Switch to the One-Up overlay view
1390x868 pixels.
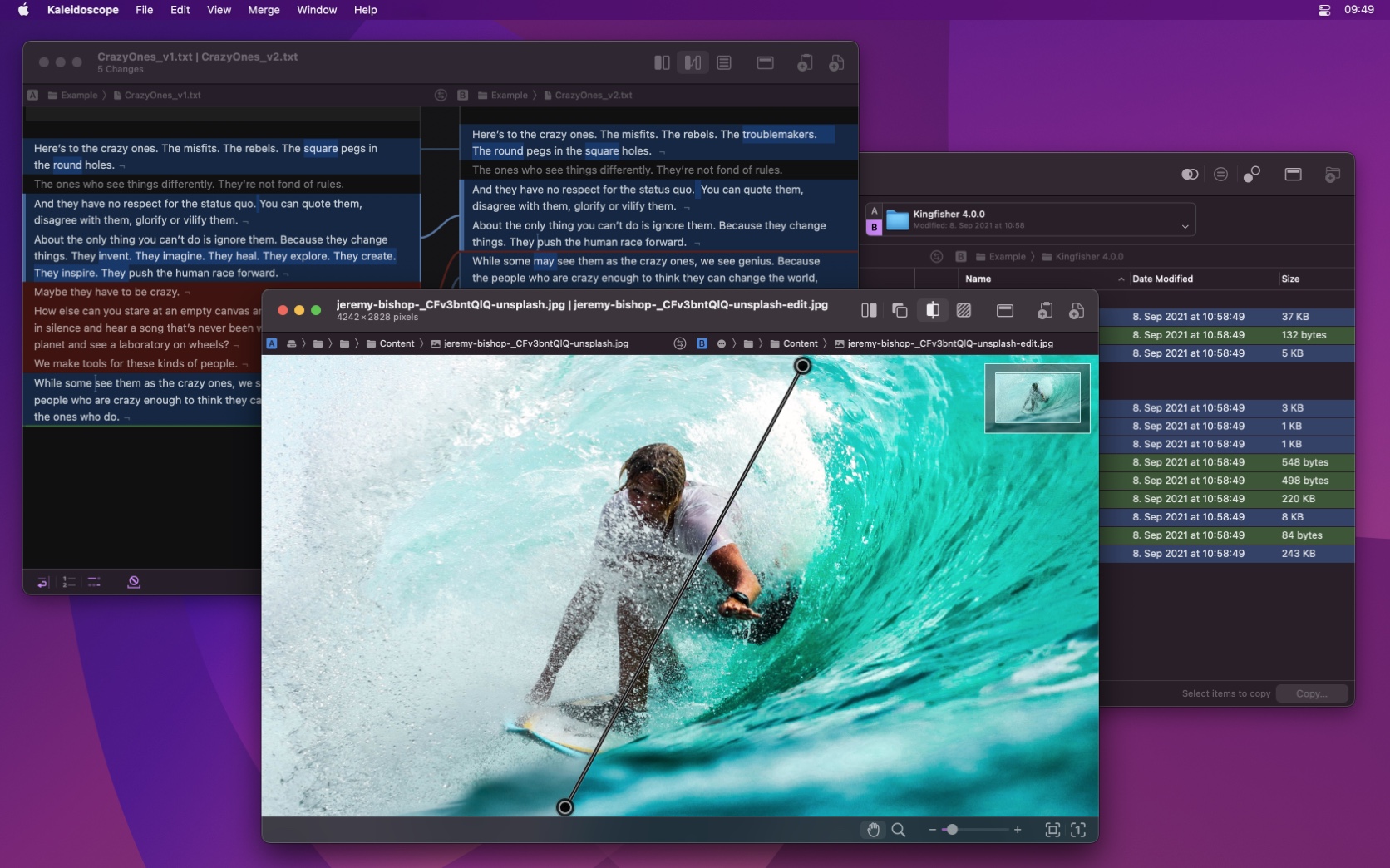point(900,311)
